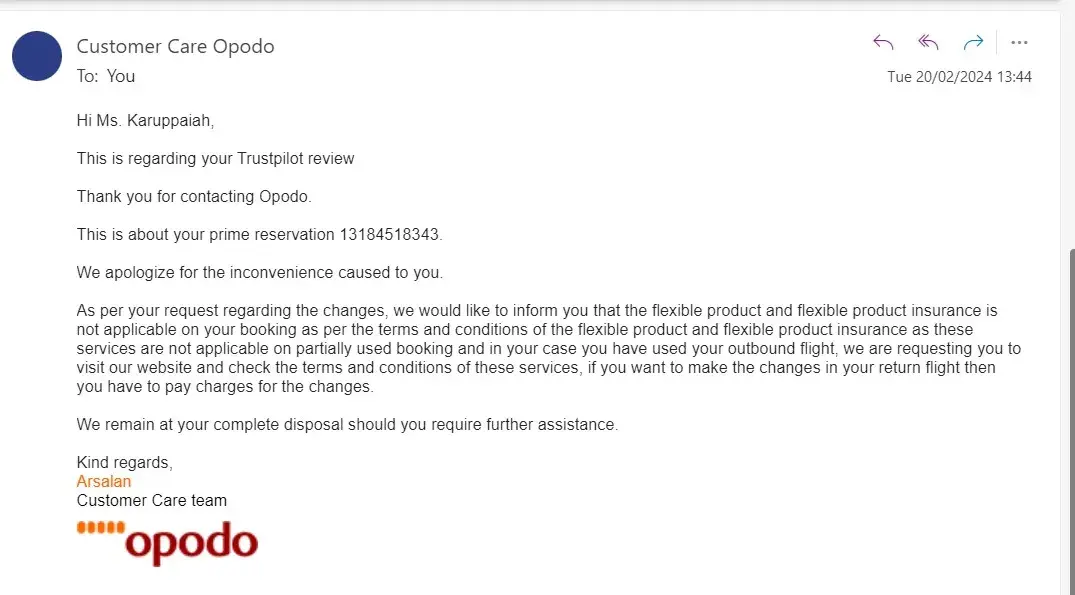Viewport: 1075px width, 595px height.
Task: Click the Trustpilot review sentence
Action: pos(215,158)
